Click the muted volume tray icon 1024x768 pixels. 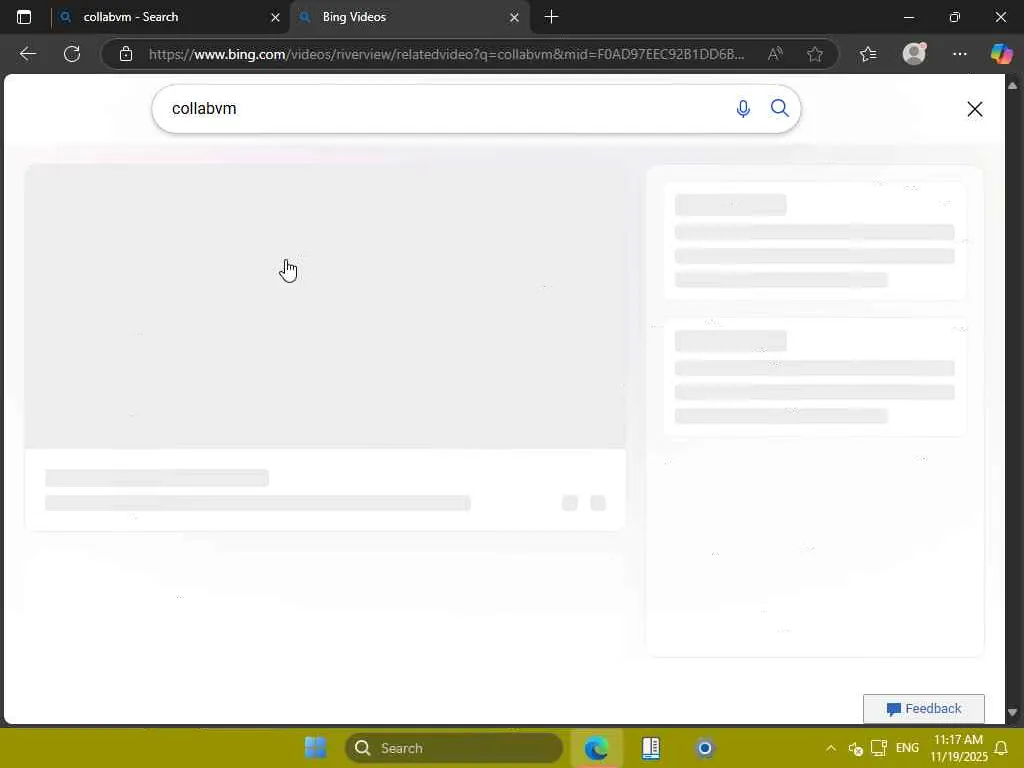(856, 748)
